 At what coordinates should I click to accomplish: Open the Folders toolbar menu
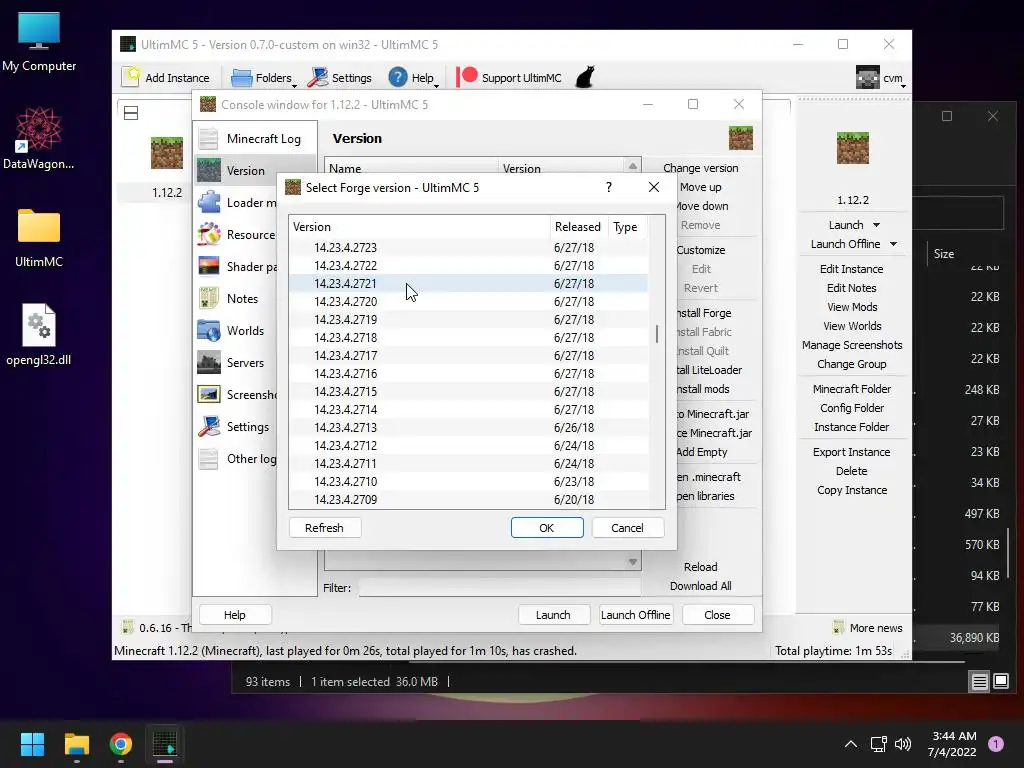[264, 78]
